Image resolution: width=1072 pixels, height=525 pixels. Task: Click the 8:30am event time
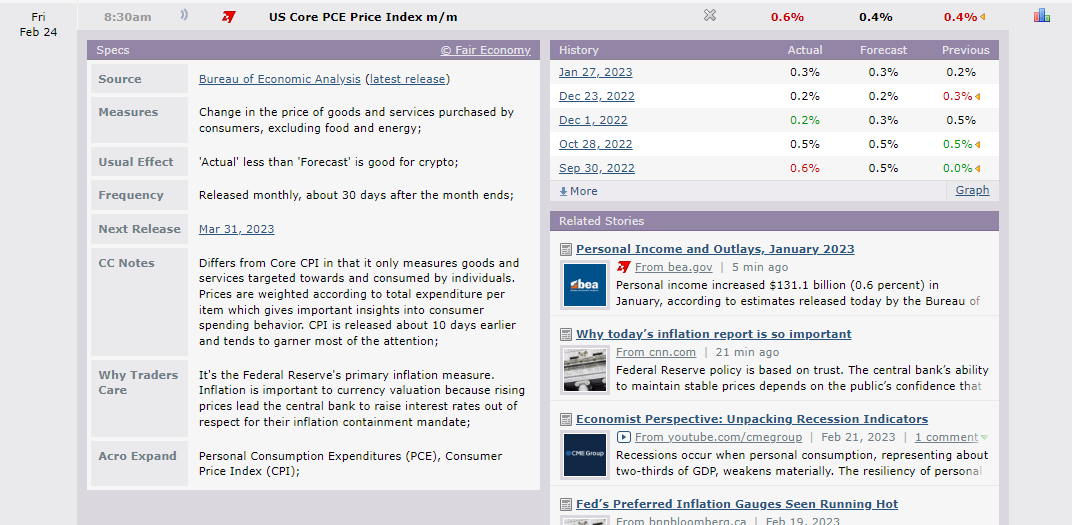[128, 17]
